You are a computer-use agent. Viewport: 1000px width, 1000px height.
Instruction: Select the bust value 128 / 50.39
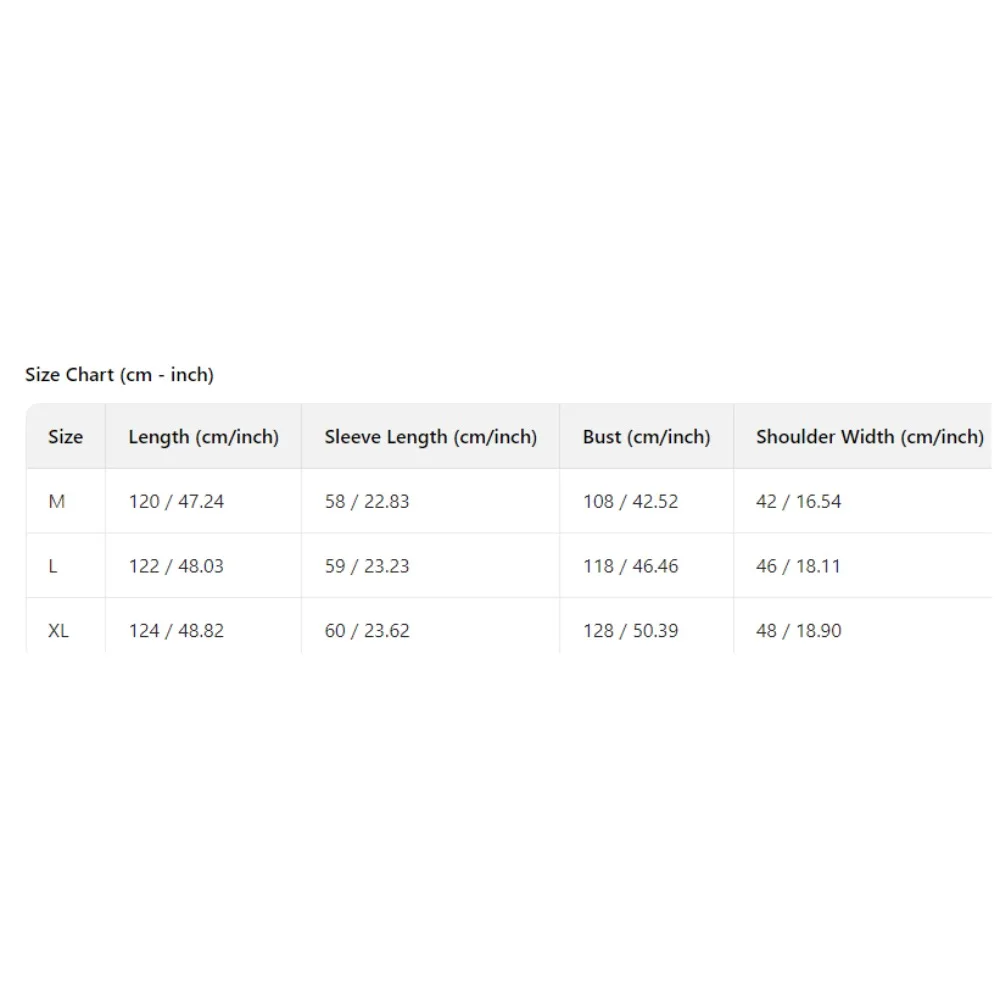click(630, 631)
